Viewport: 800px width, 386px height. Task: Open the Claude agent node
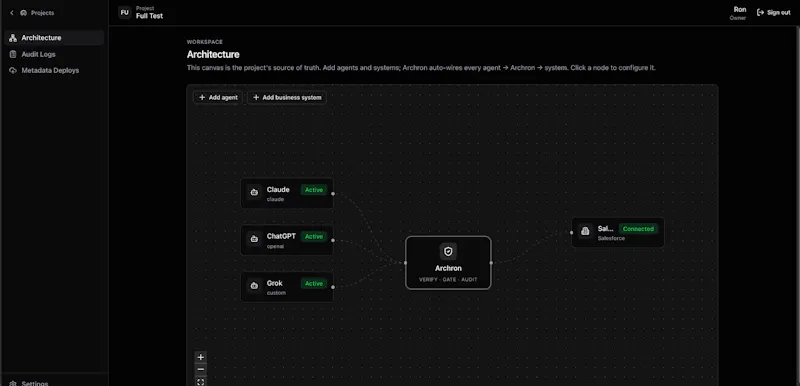pos(287,193)
